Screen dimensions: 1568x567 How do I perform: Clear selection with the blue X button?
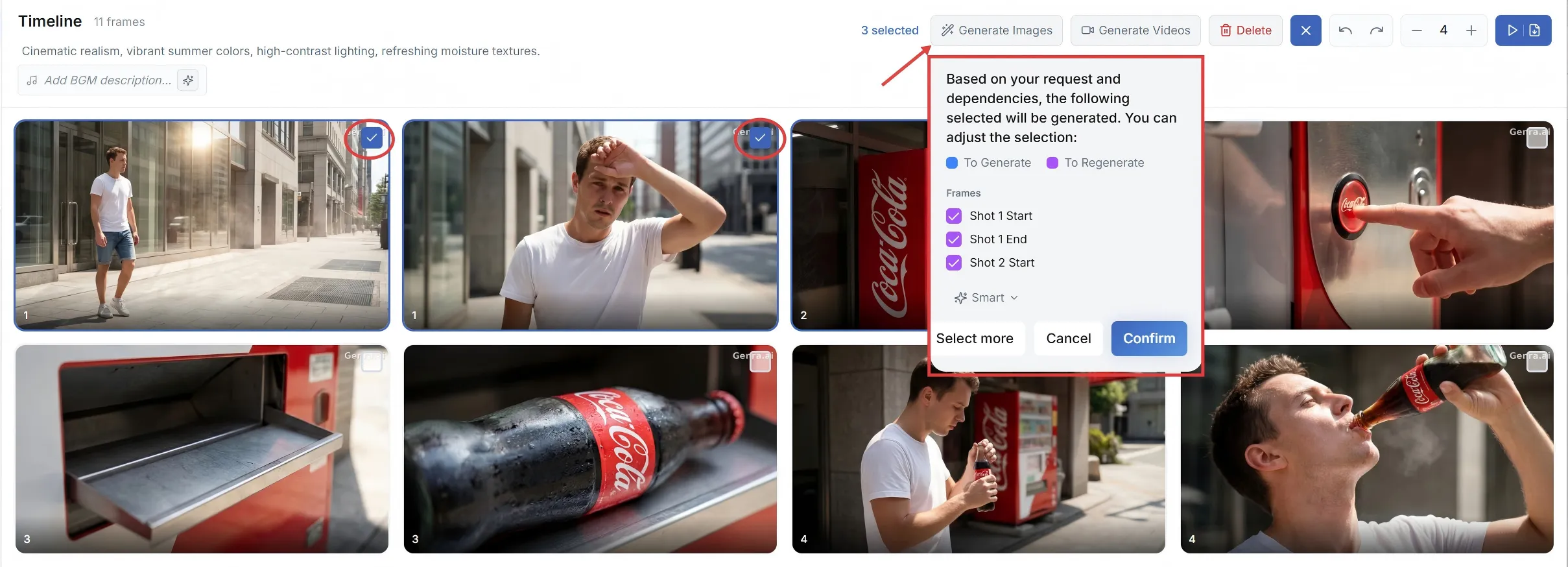(1305, 30)
